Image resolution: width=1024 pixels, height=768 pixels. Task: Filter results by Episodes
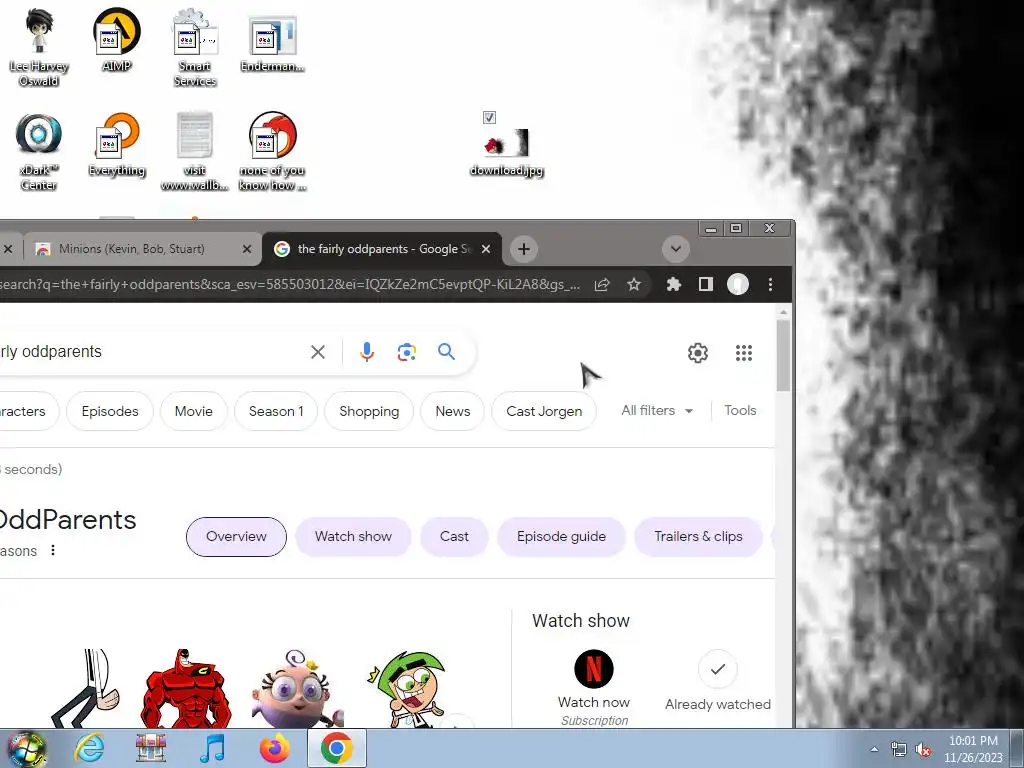(110, 411)
